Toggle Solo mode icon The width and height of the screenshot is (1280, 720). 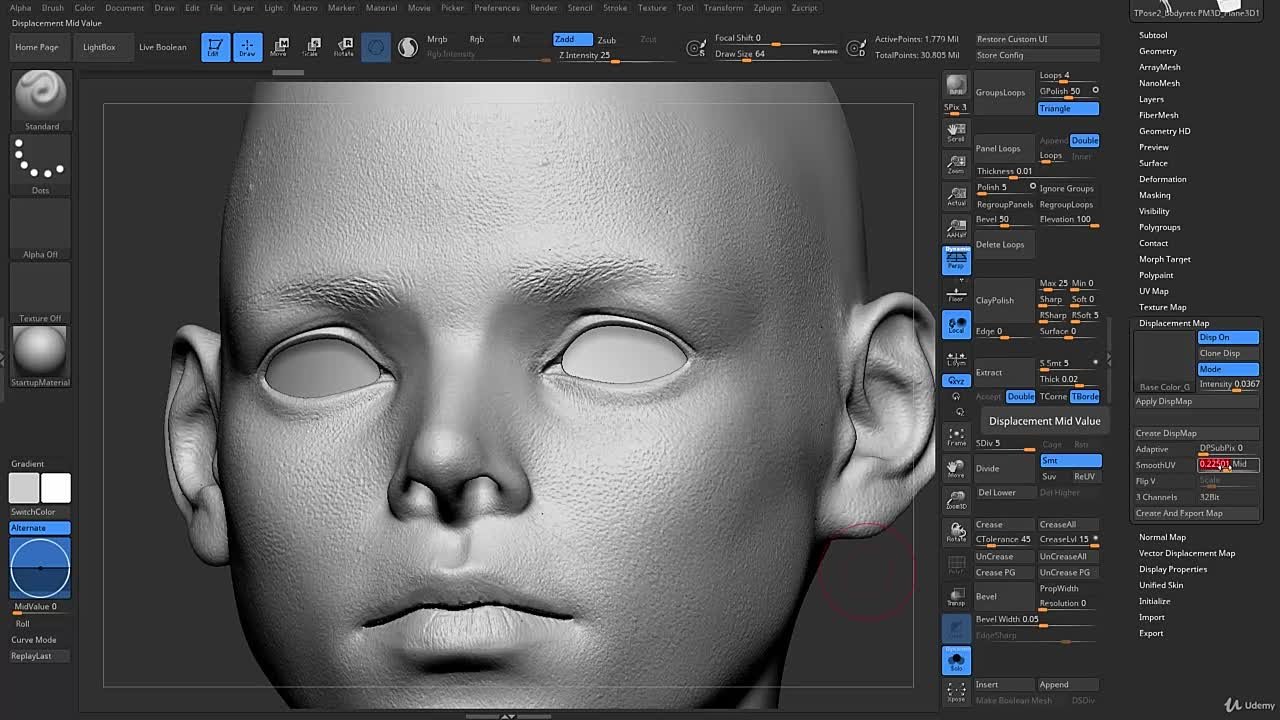coord(956,660)
